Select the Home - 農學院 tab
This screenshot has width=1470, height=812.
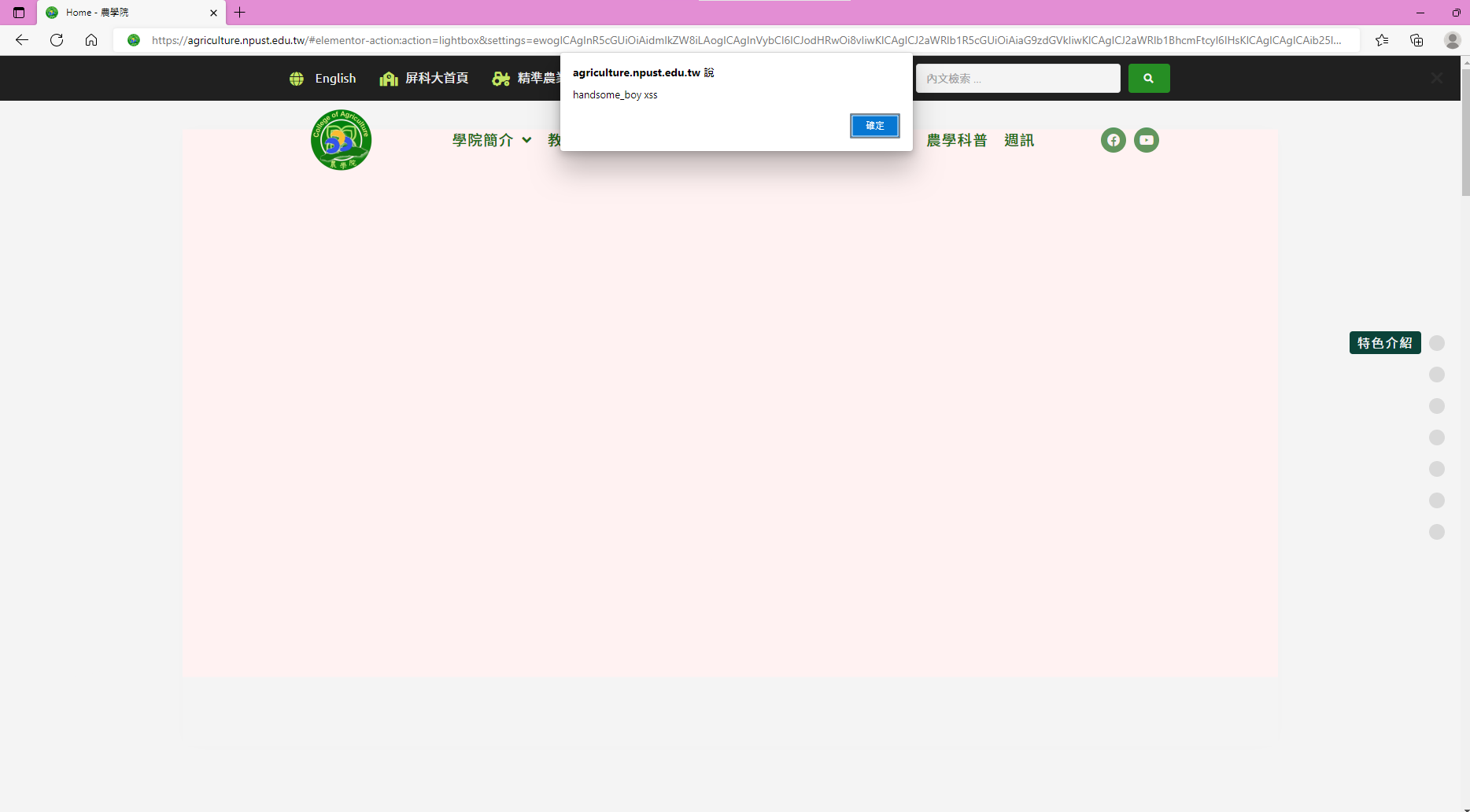[x=131, y=13]
